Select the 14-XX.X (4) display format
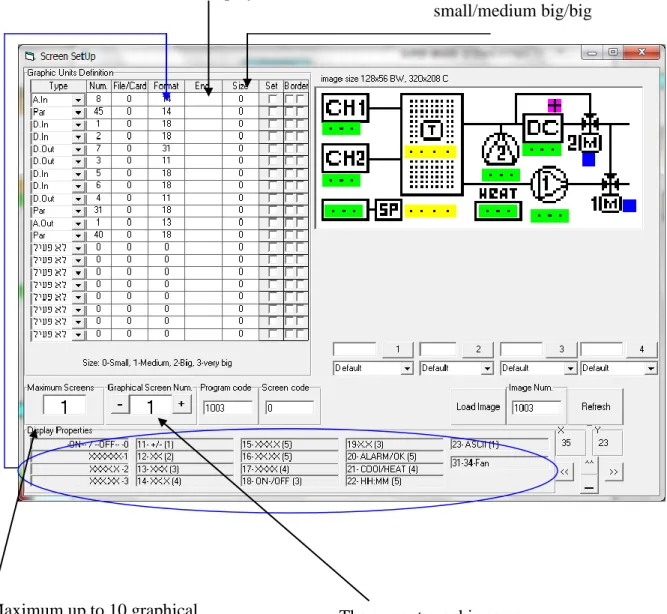 coord(185,481)
